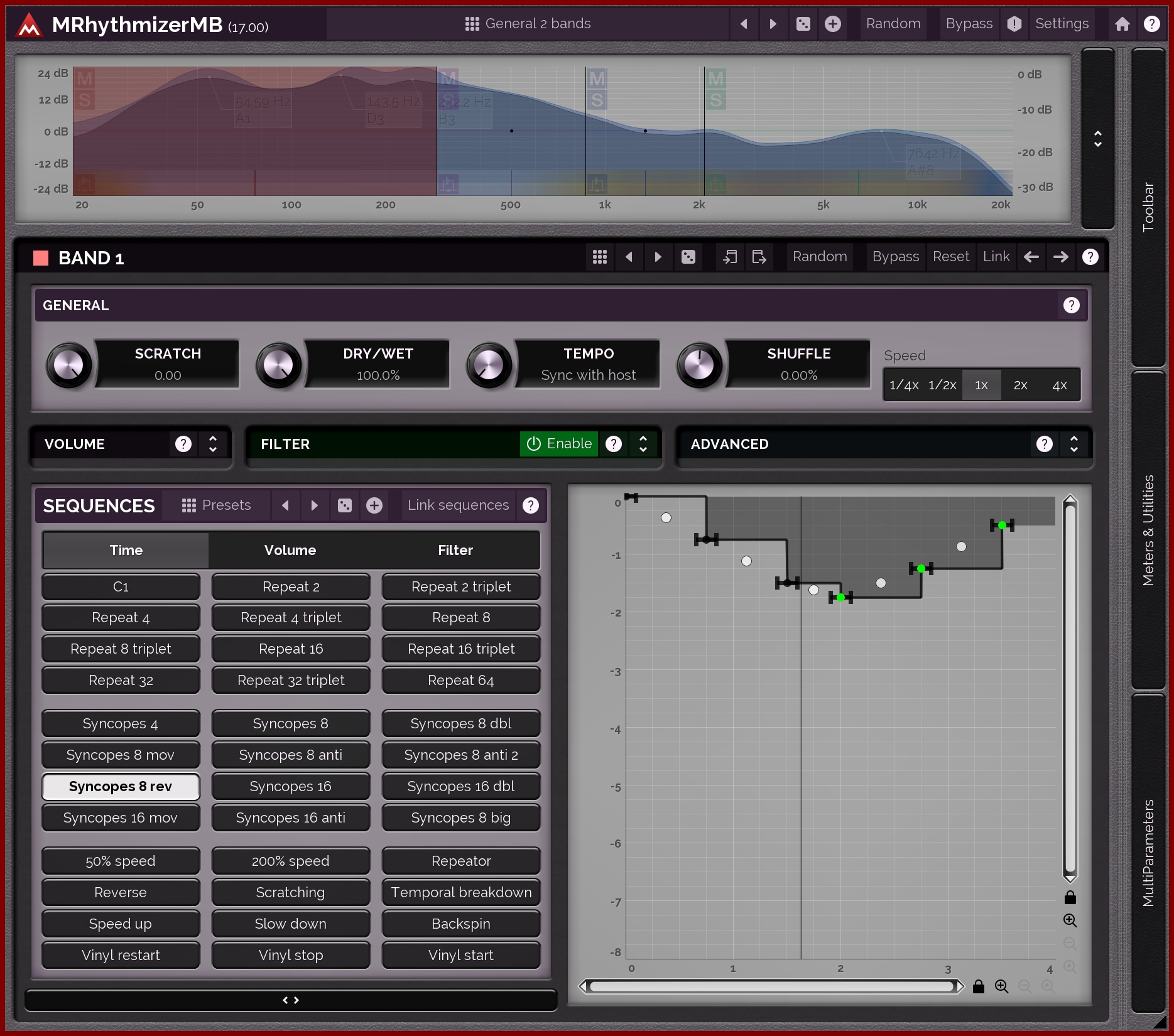The height and width of the screenshot is (1036, 1174).
Task: Switch to the Filter sequence tab
Action: pos(455,550)
